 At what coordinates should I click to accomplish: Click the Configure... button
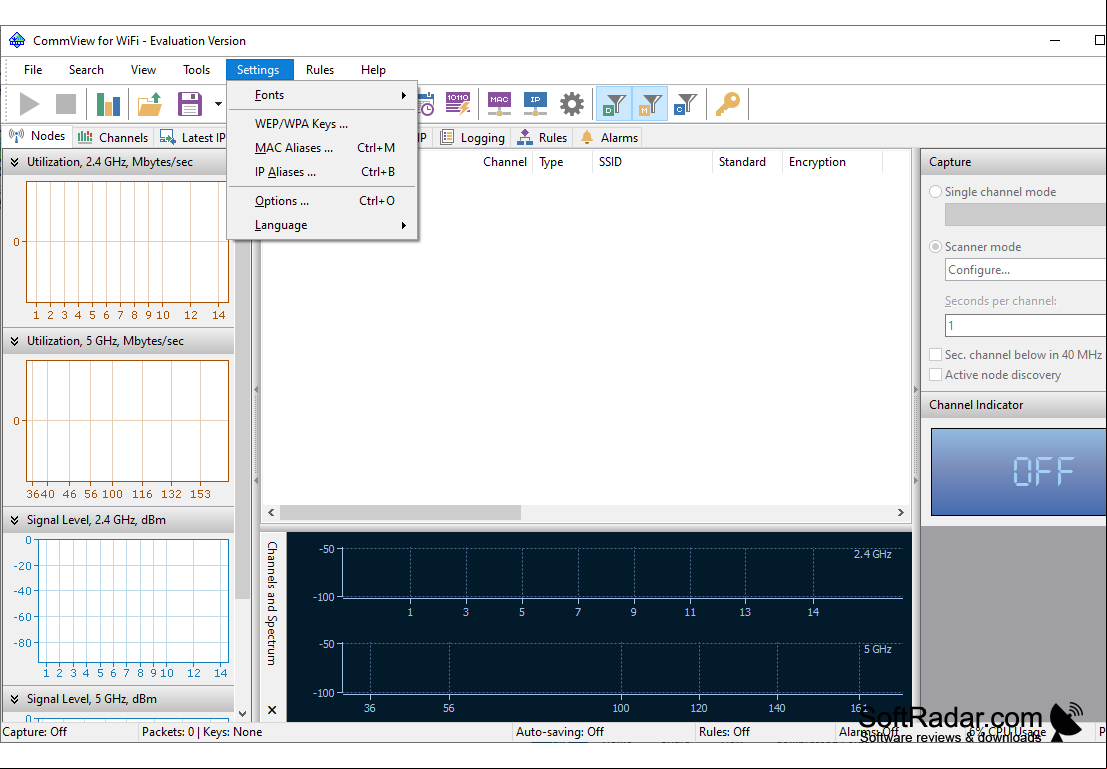coord(1026,270)
